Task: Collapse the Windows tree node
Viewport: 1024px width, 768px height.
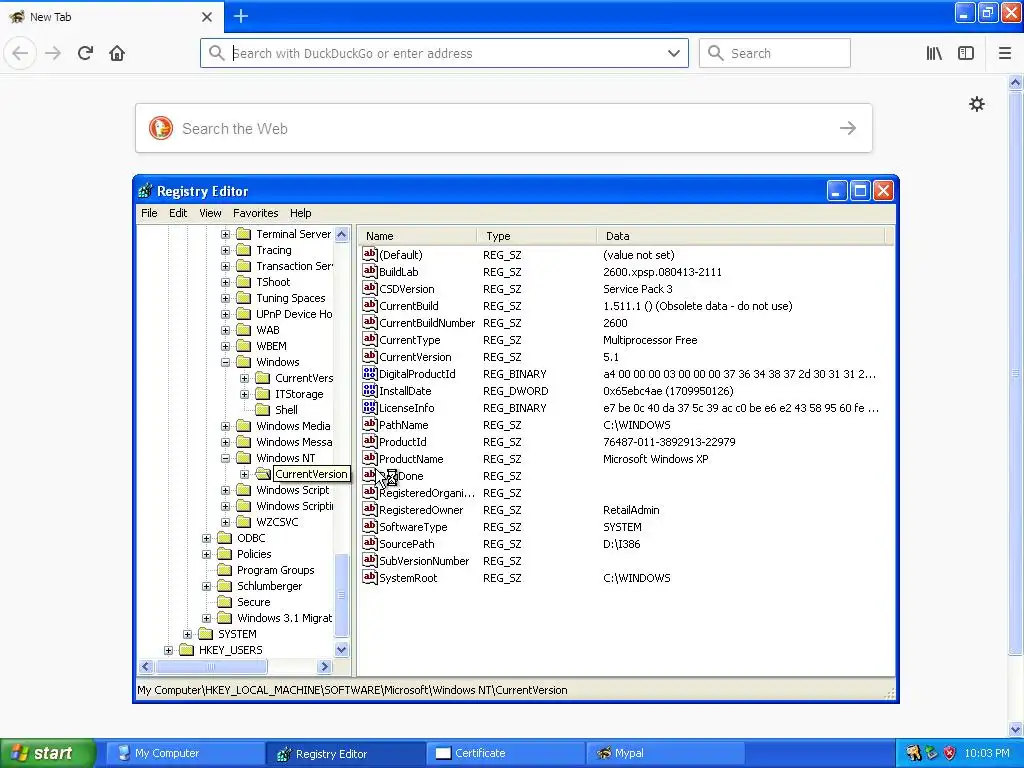Action: coord(225,362)
